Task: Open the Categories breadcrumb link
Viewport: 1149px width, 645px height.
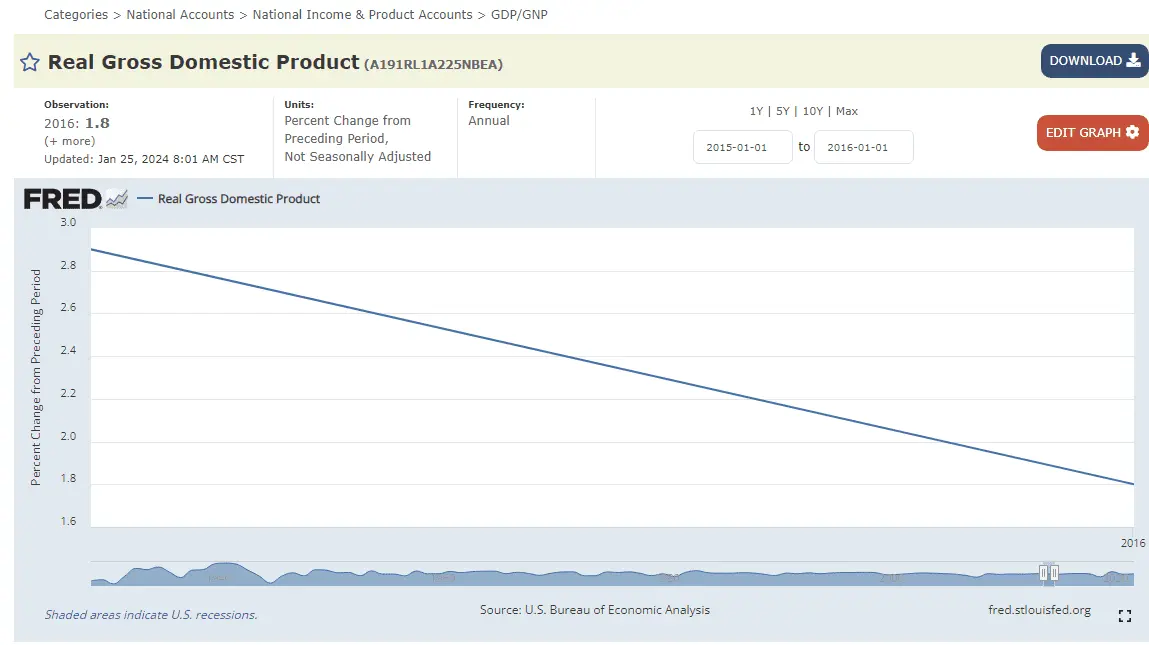Action: point(76,15)
